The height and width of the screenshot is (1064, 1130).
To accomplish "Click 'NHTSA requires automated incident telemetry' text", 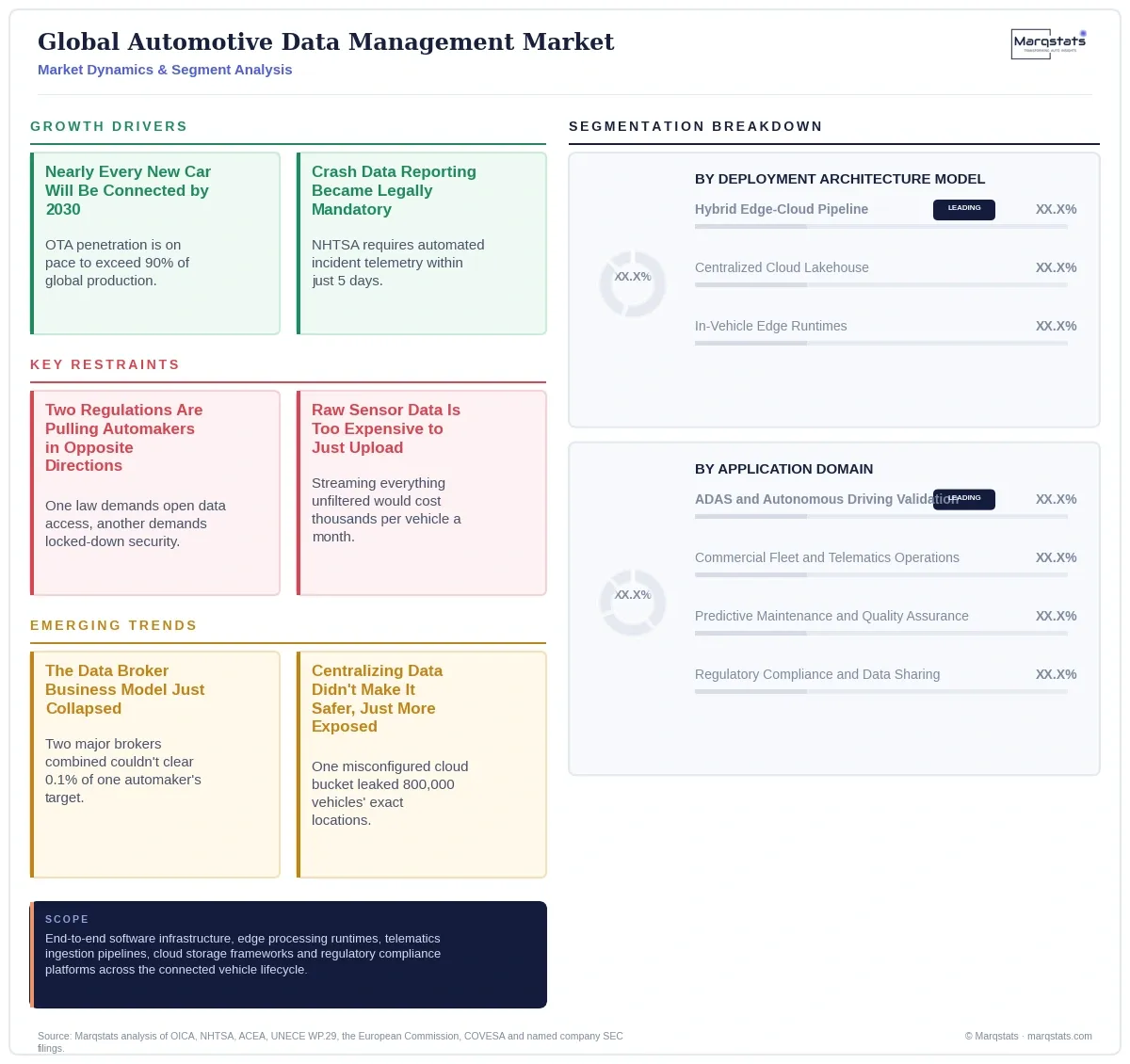I will 398,263.
